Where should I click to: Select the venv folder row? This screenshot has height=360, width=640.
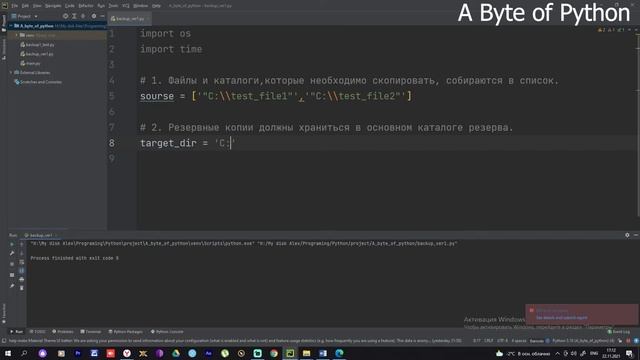click(57, 35)
